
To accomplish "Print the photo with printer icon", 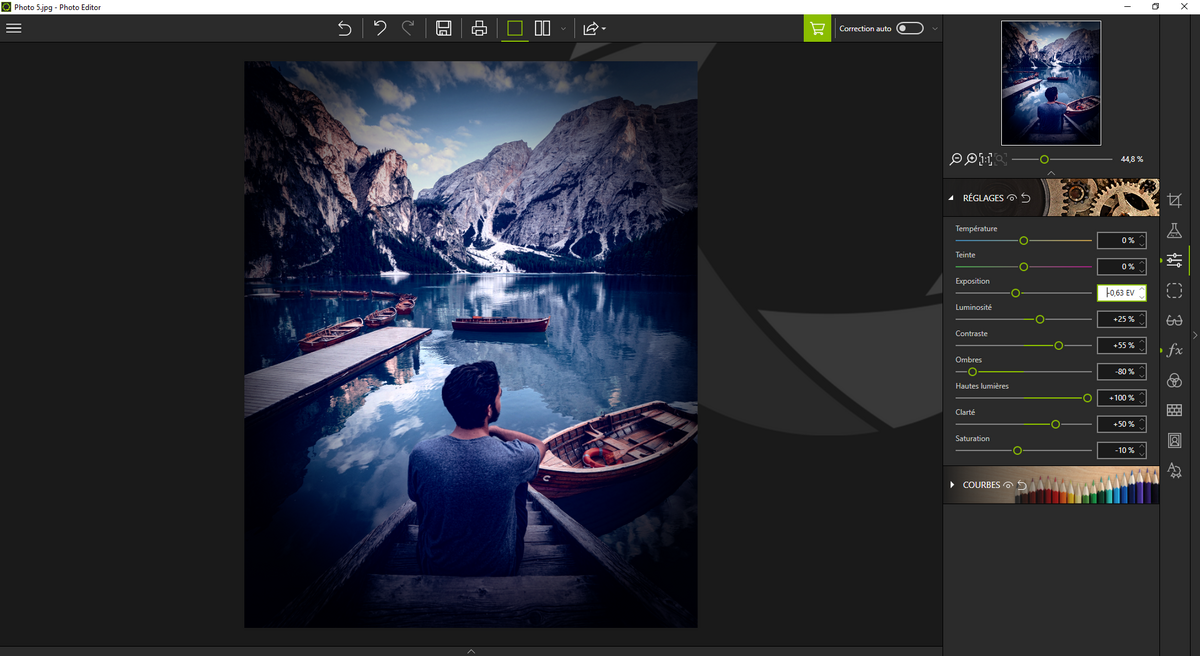I will point(479,28).
